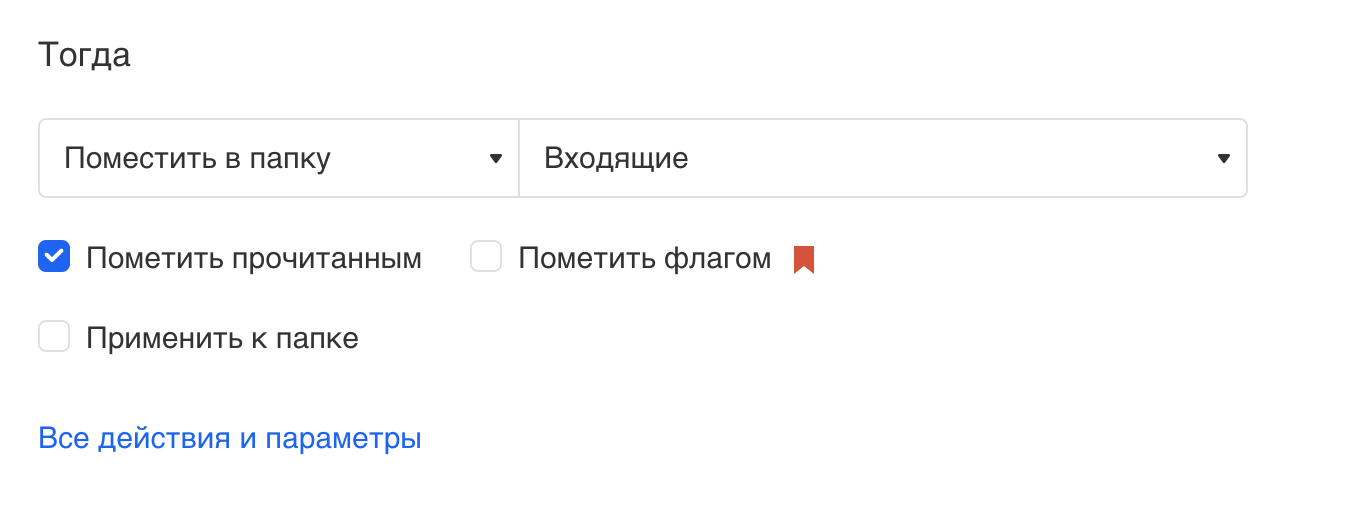Click the red flag bookmark icon

point(804,260)
